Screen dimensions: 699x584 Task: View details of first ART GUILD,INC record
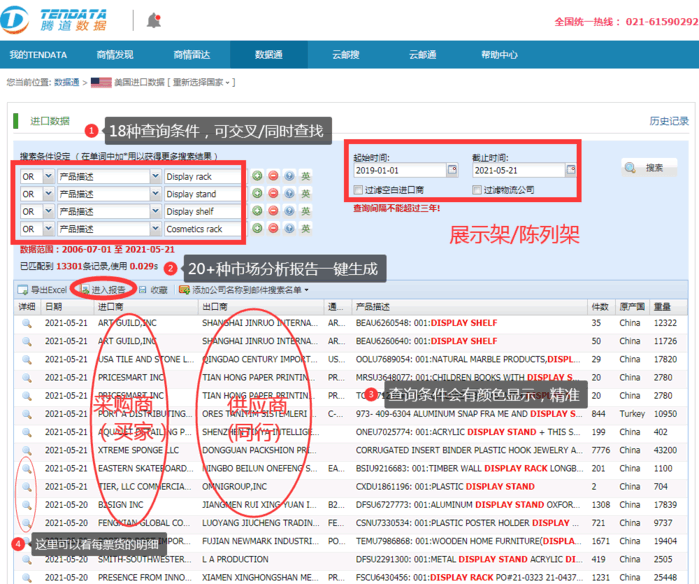pyautogui.click(x=27, y=324)
